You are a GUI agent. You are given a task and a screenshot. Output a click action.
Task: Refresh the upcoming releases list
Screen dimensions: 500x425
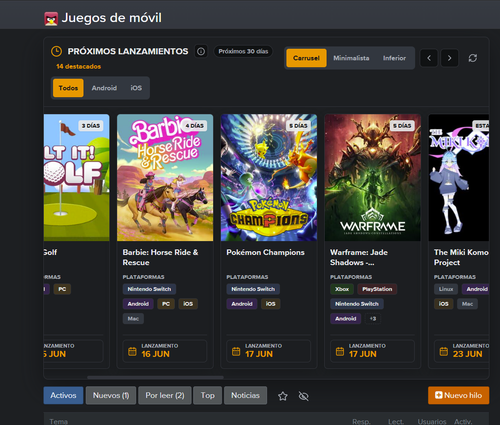(473, 58)
